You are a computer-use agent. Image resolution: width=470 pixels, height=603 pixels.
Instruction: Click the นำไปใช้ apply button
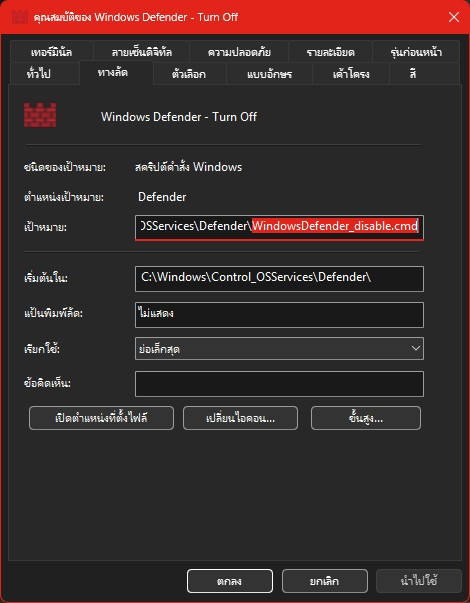pyautogui.click(x=419, y=581)
